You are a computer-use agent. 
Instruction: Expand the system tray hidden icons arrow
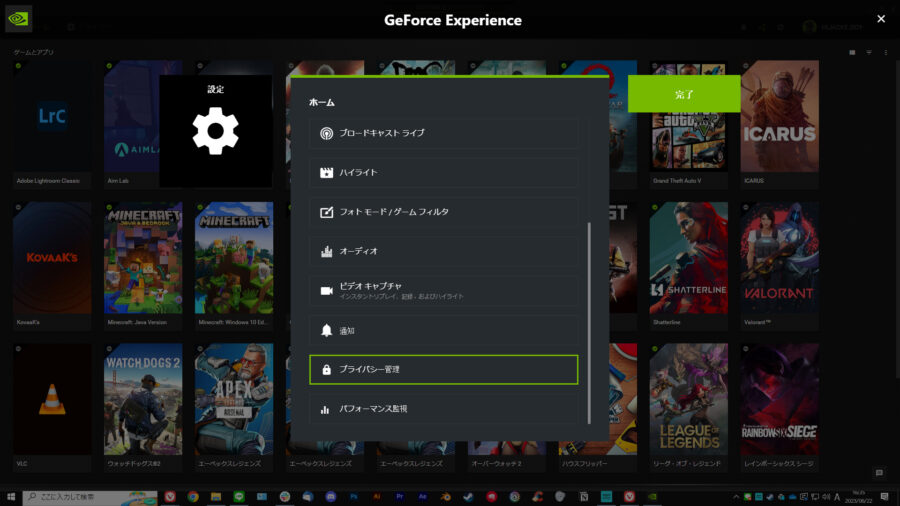coord(736,497)
